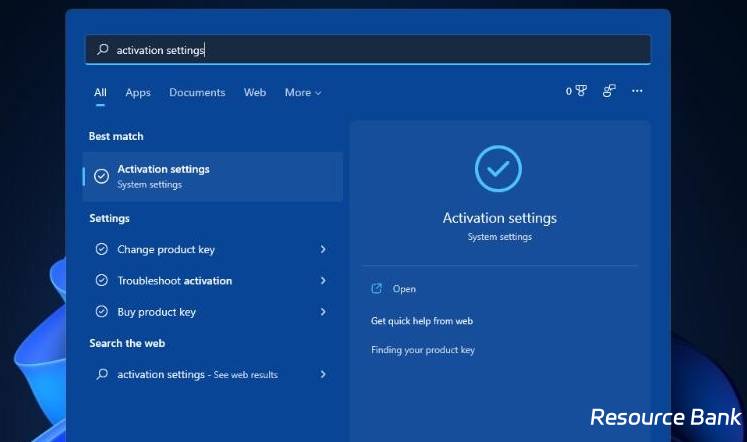Select the Buy product key result
The height and width of the screenshot is (442, 747).
157,312
